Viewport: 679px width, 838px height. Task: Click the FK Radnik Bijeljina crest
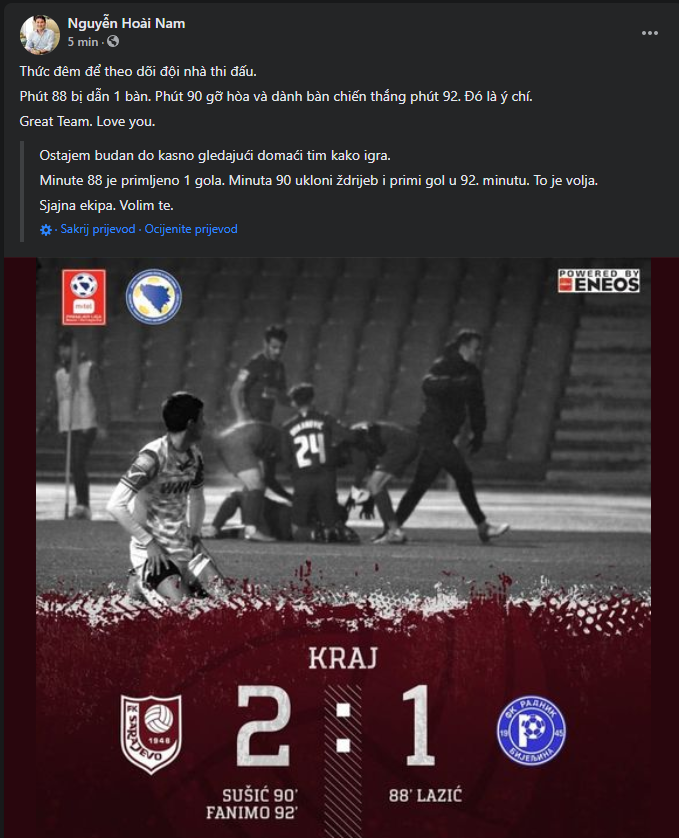tap(531, 731)
